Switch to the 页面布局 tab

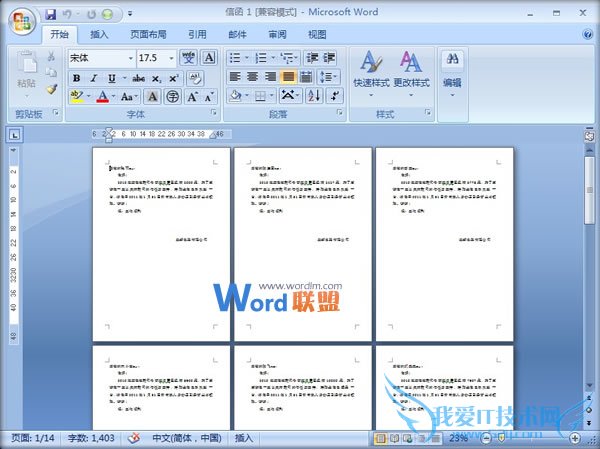(x=148, y=34)
